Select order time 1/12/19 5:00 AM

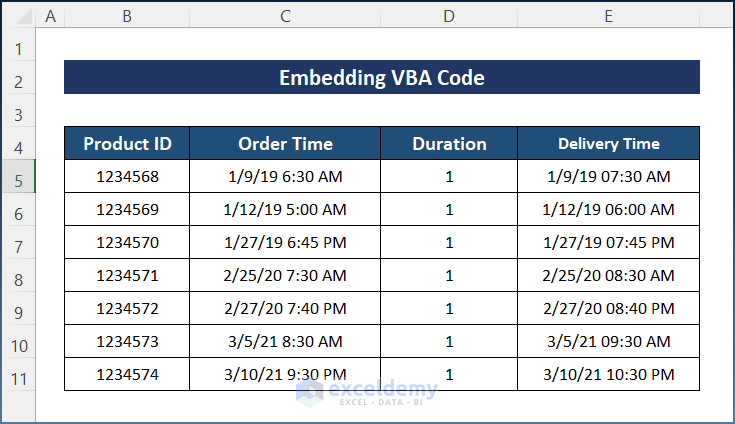285,210
